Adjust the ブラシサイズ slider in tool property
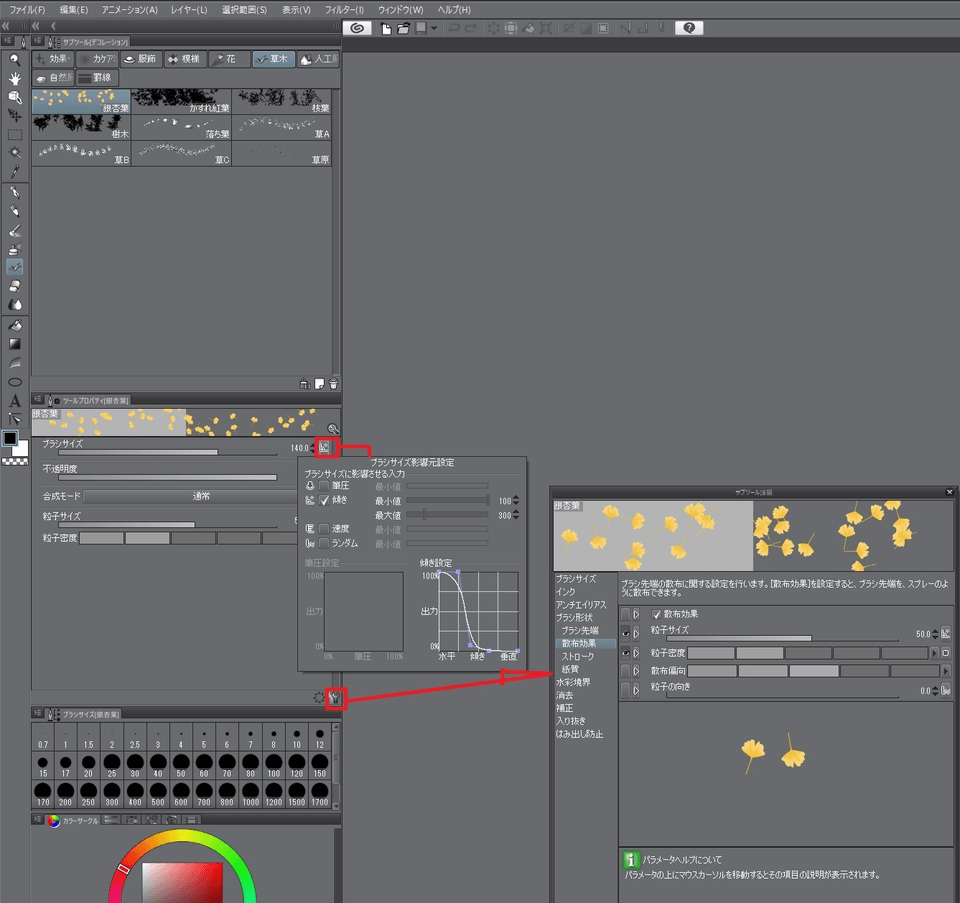 click(168, 452)
